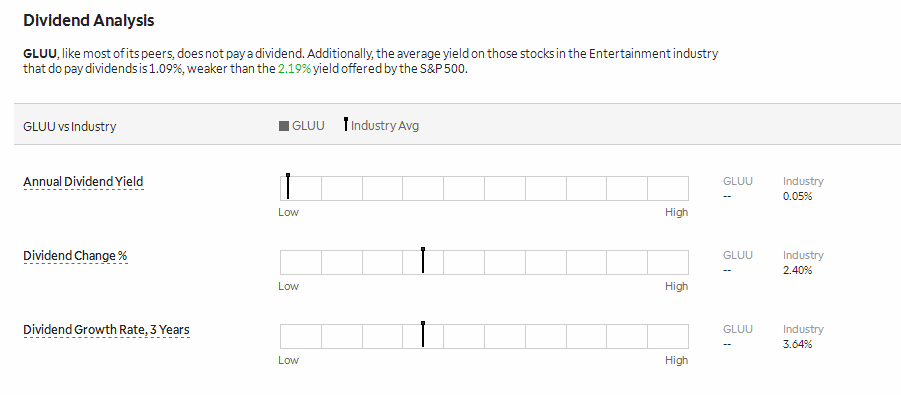
Task: Click the Dividend Change % bar scale
Action: (484, 263)
